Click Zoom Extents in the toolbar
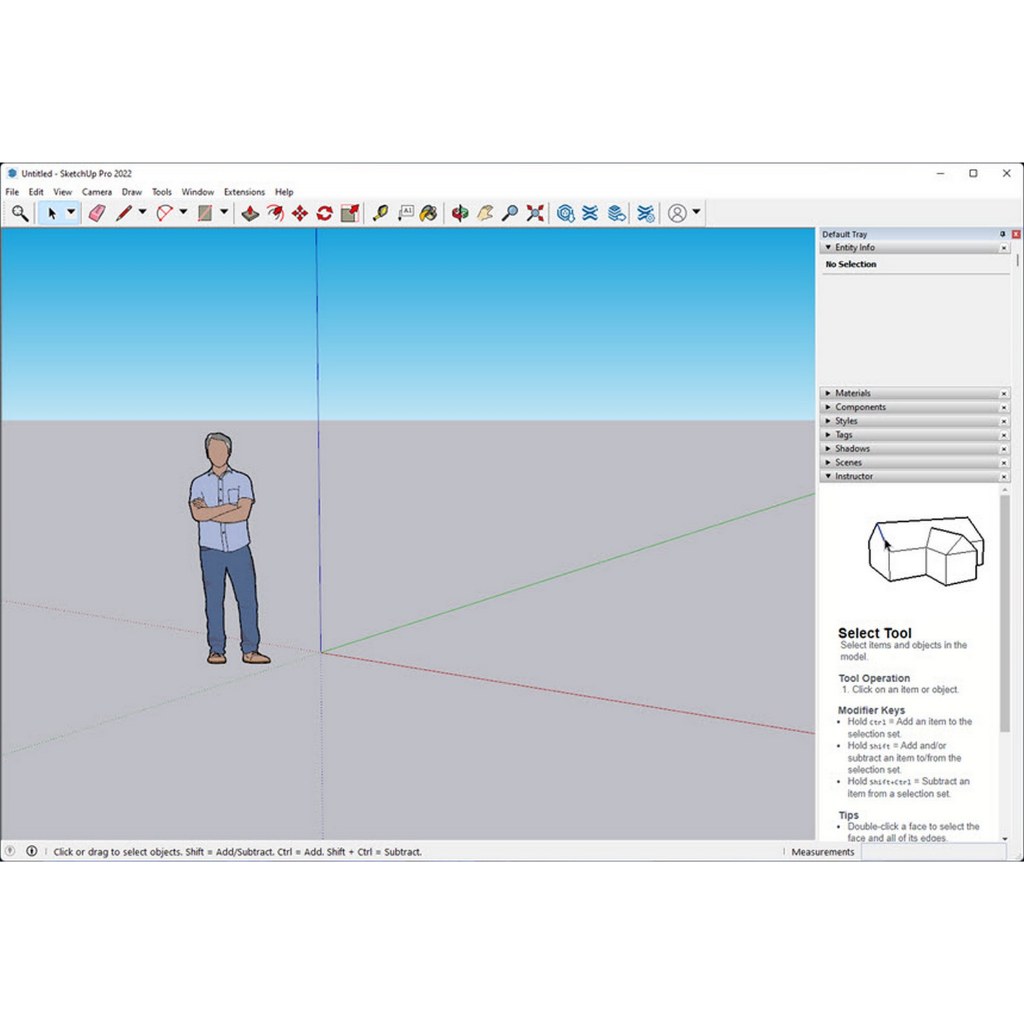1024x1024 pixels. point(535,212)
